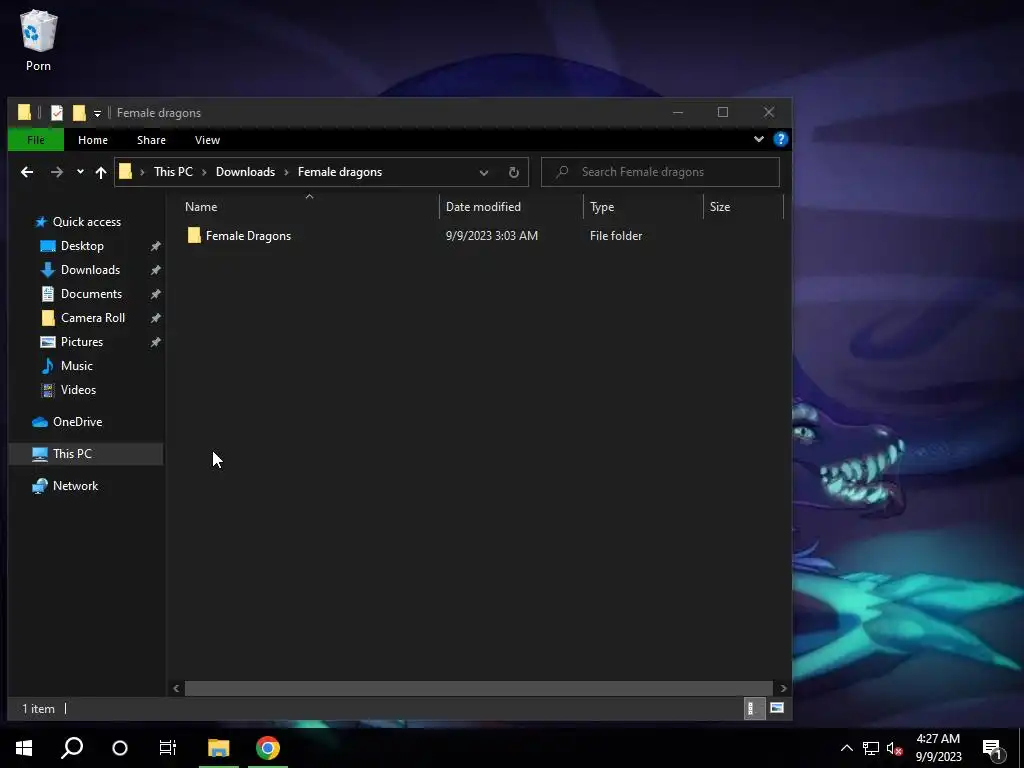
Task: Click the New folder quick access toolbar icon
Action: [79, 113]
